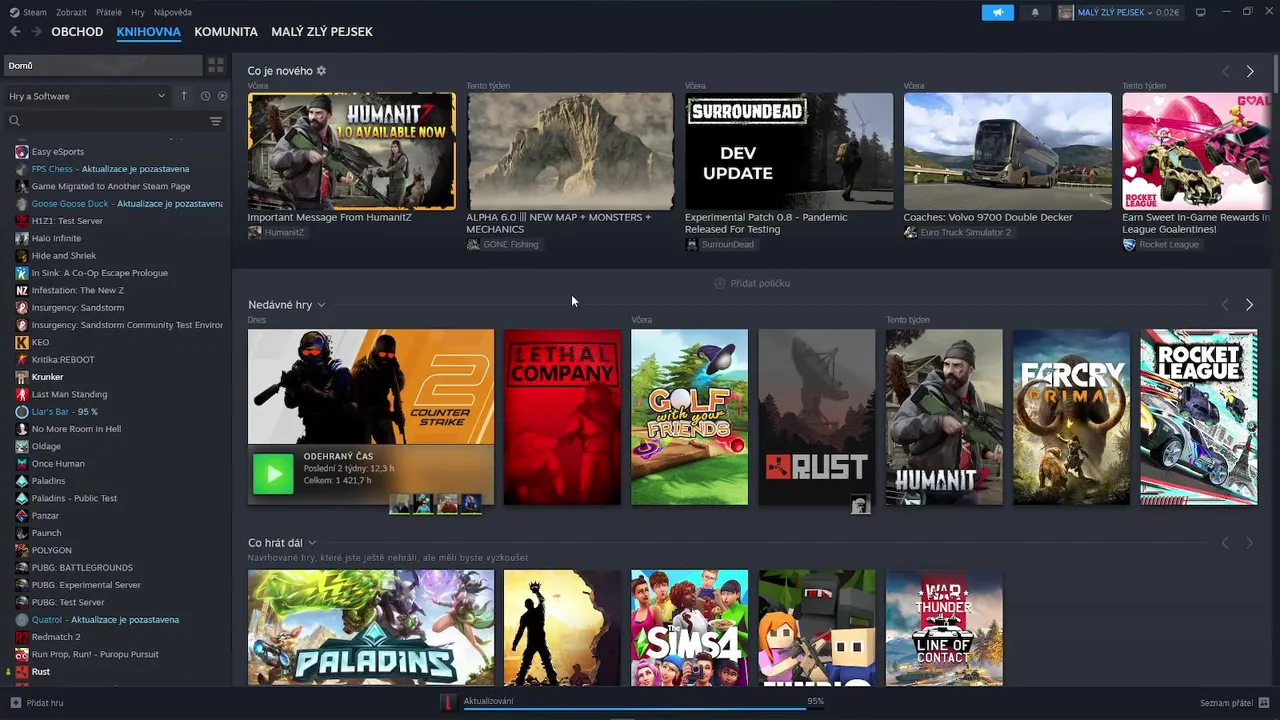Select Liar's Bar in the game list

click(64, 412)
